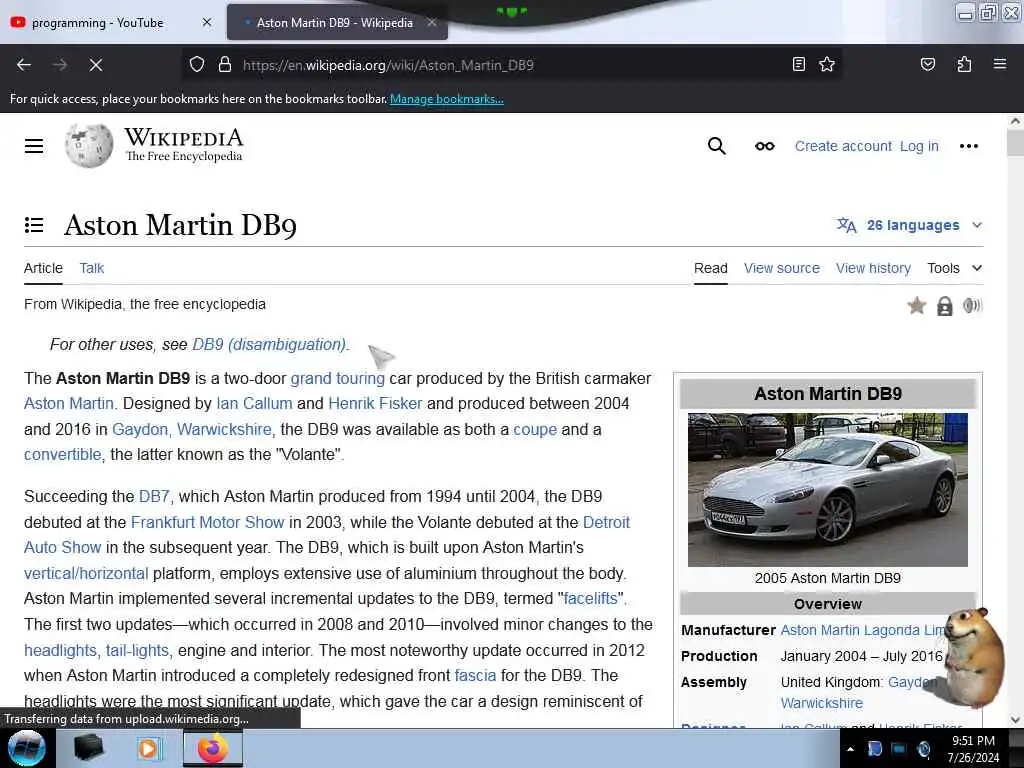The image size is (1024, 768).
Task: Launch the media player taskbar icon
Action: [x=148, y=748]
